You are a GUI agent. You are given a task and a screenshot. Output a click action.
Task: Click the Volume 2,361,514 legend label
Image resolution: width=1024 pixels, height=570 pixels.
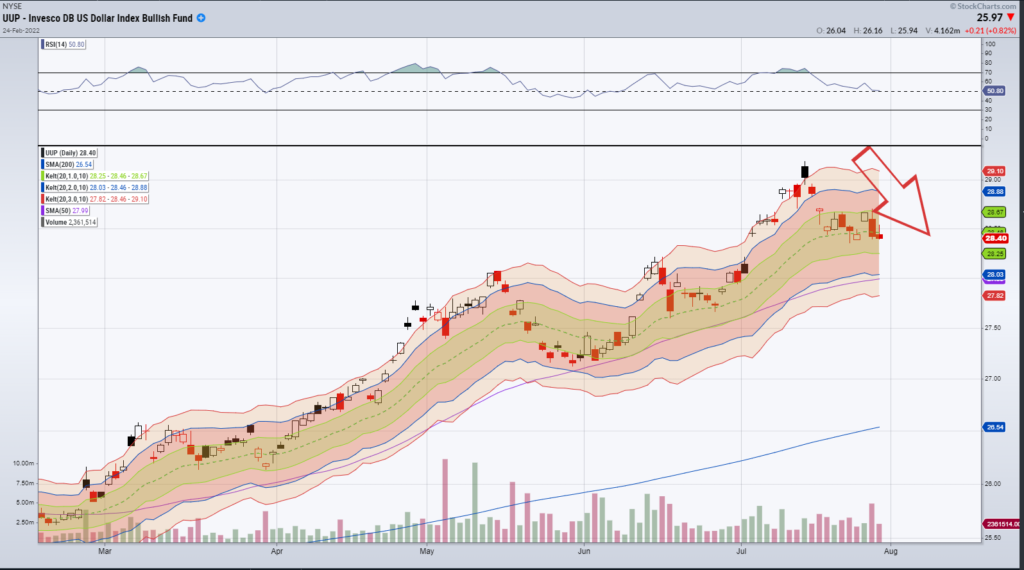pyautogui.click(x=69, y=223)
